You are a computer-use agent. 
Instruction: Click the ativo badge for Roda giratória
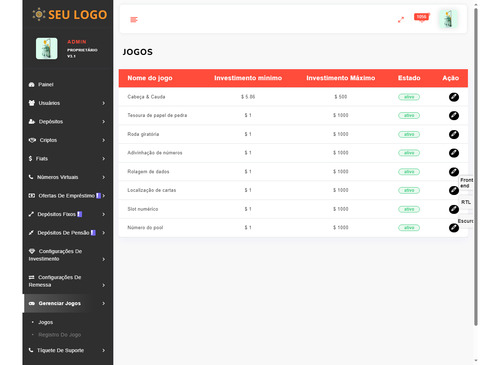tap(409, 134)
